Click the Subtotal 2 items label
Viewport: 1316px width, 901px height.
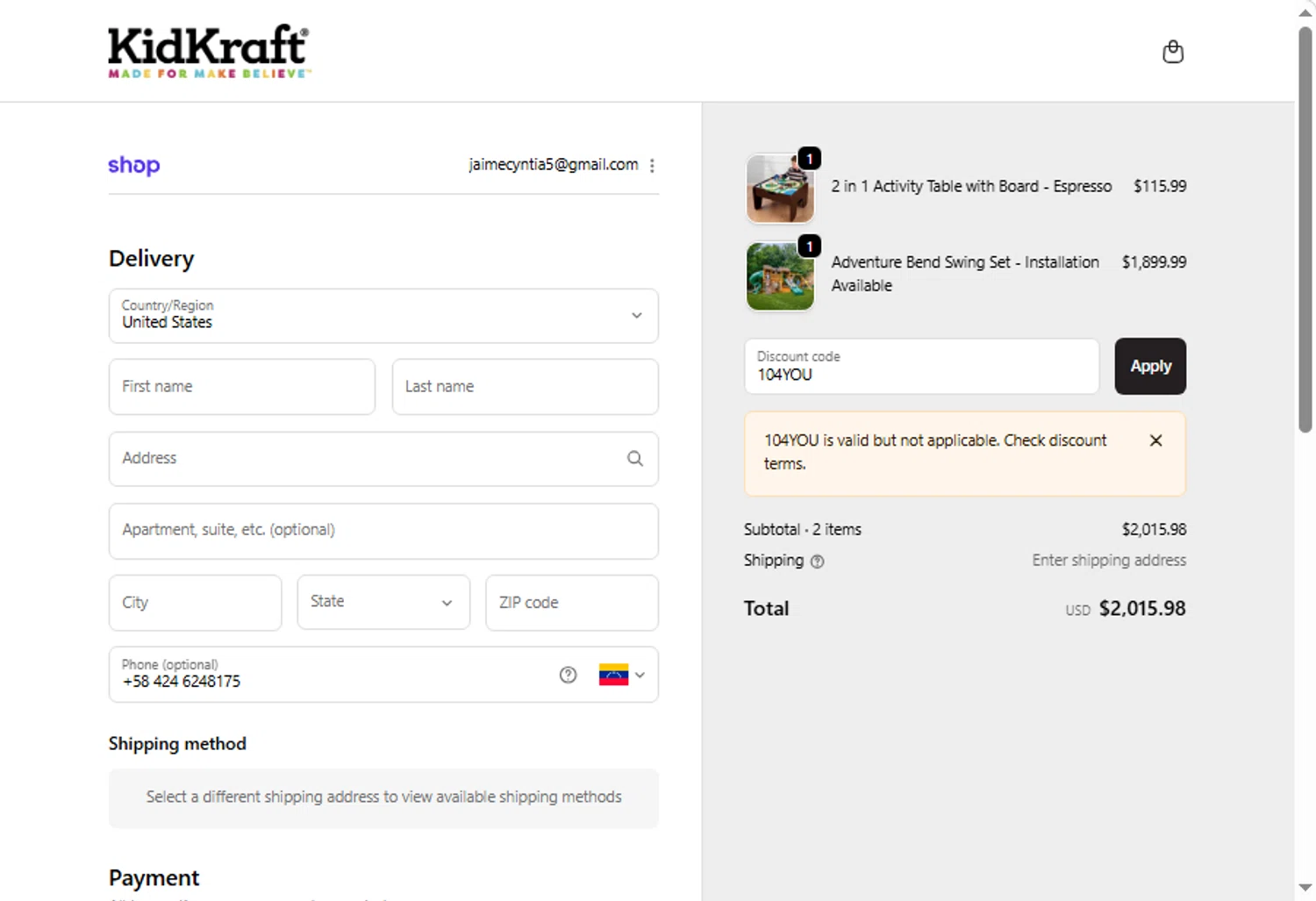pyautogui.click(x=803, y=529)
